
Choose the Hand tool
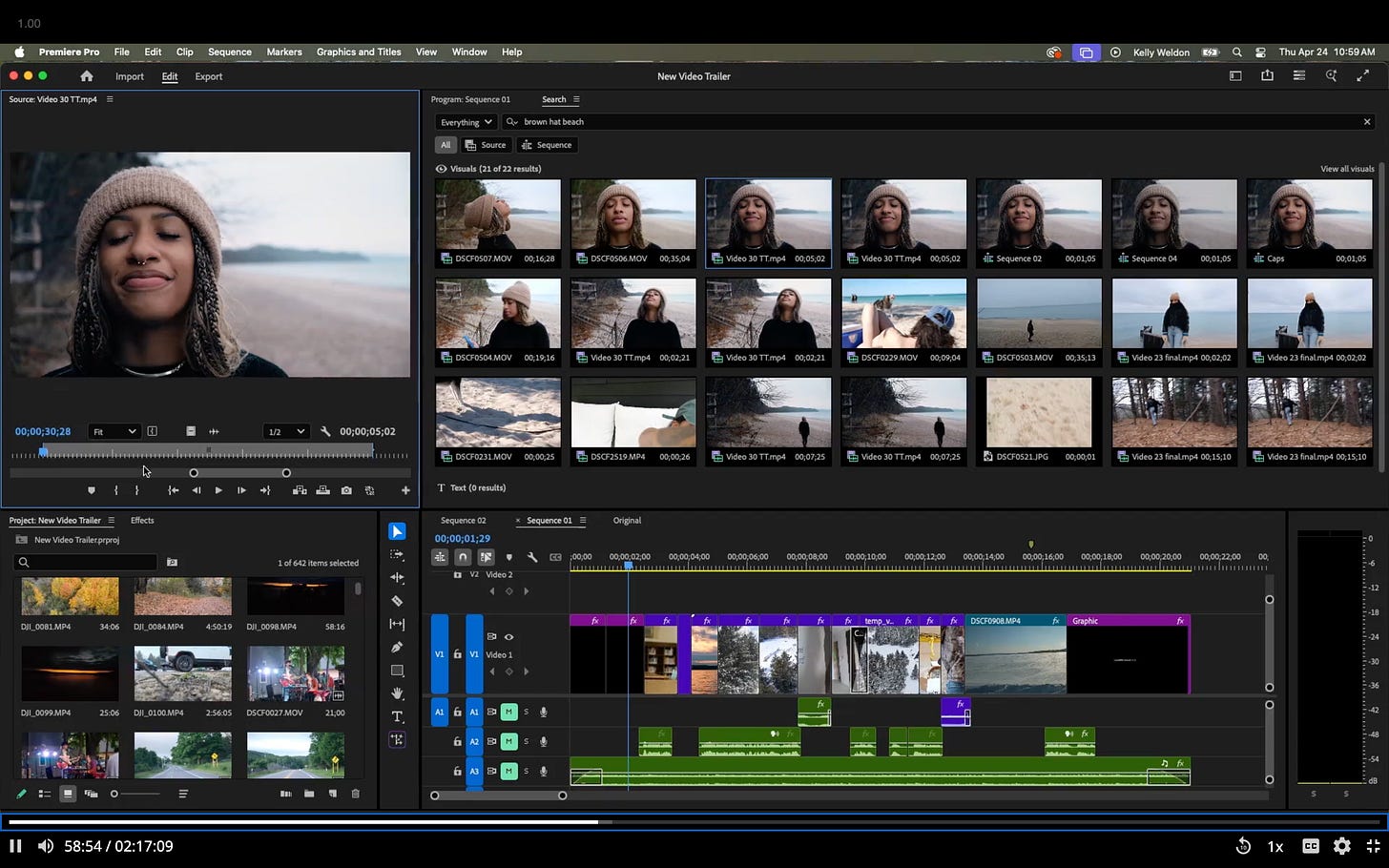[397, 693]
